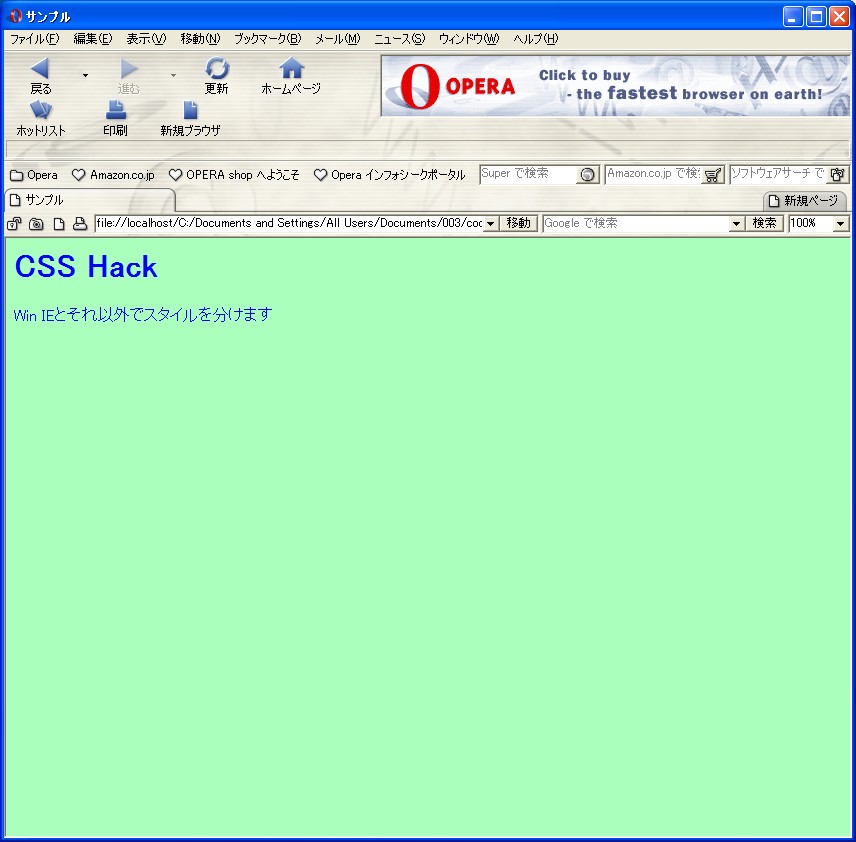Image resolution: width=856 pixels, height=842 pixels.
Task: Click the lock security icon in address bar
Action: pos(14,224)
